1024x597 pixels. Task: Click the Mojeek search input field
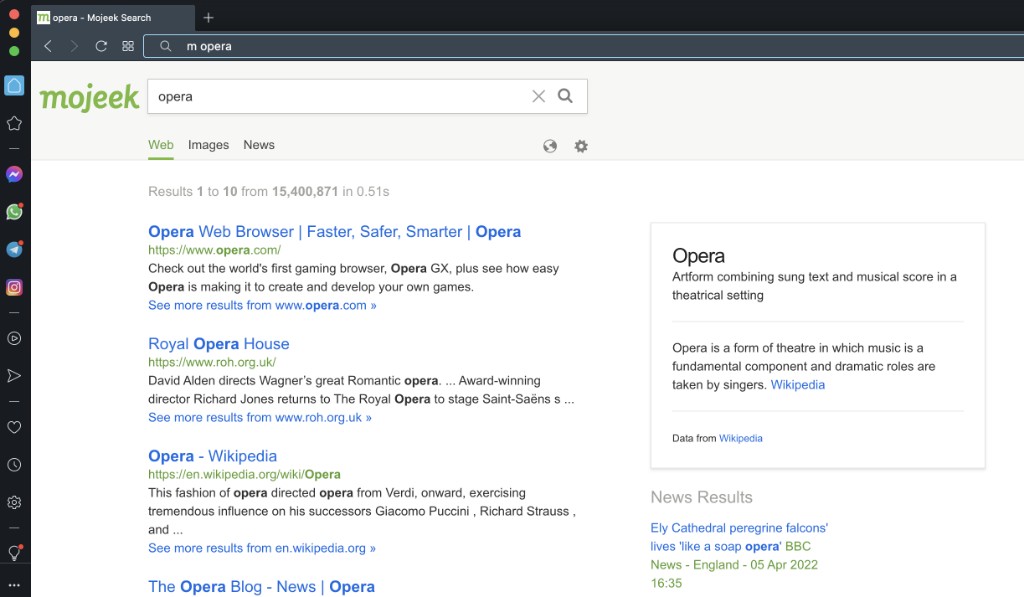click(340, 97)
